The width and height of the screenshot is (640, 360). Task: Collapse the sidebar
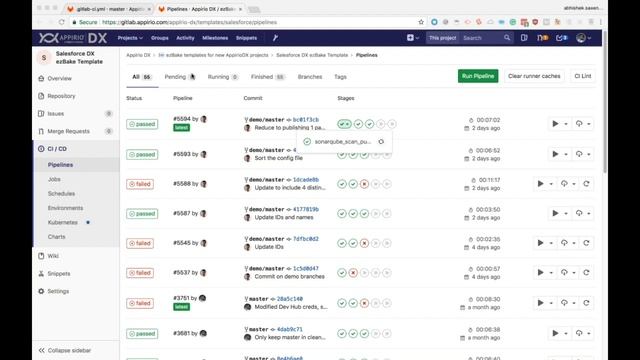click(65, 350)
